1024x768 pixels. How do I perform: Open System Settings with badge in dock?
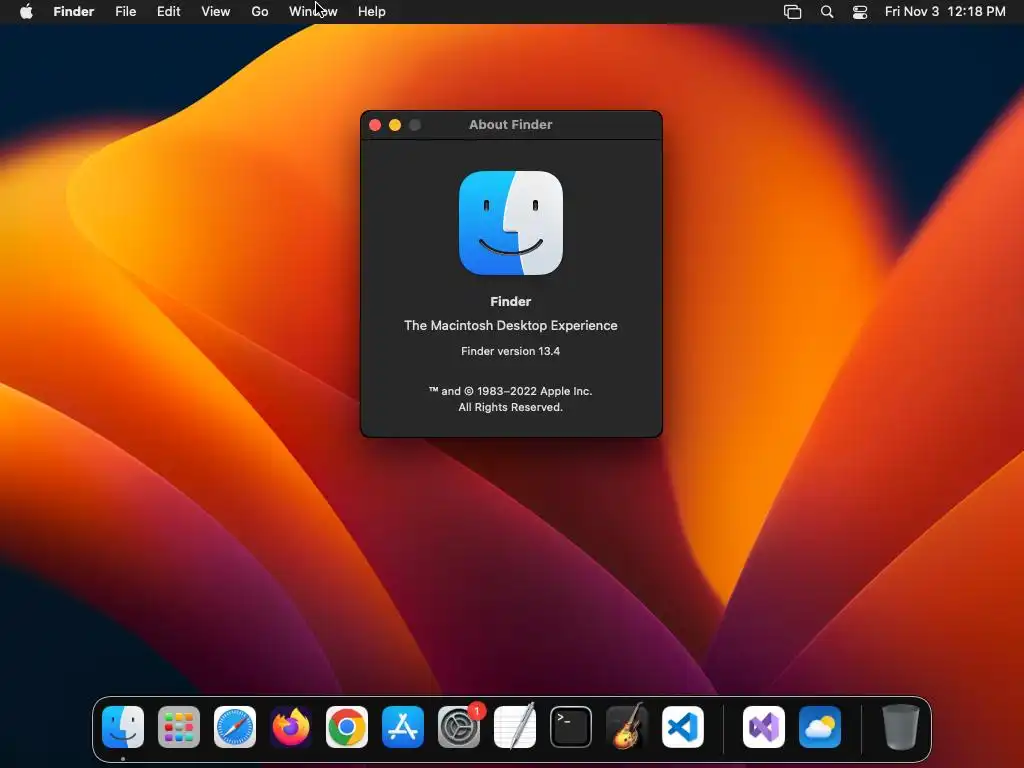(459, 727)
